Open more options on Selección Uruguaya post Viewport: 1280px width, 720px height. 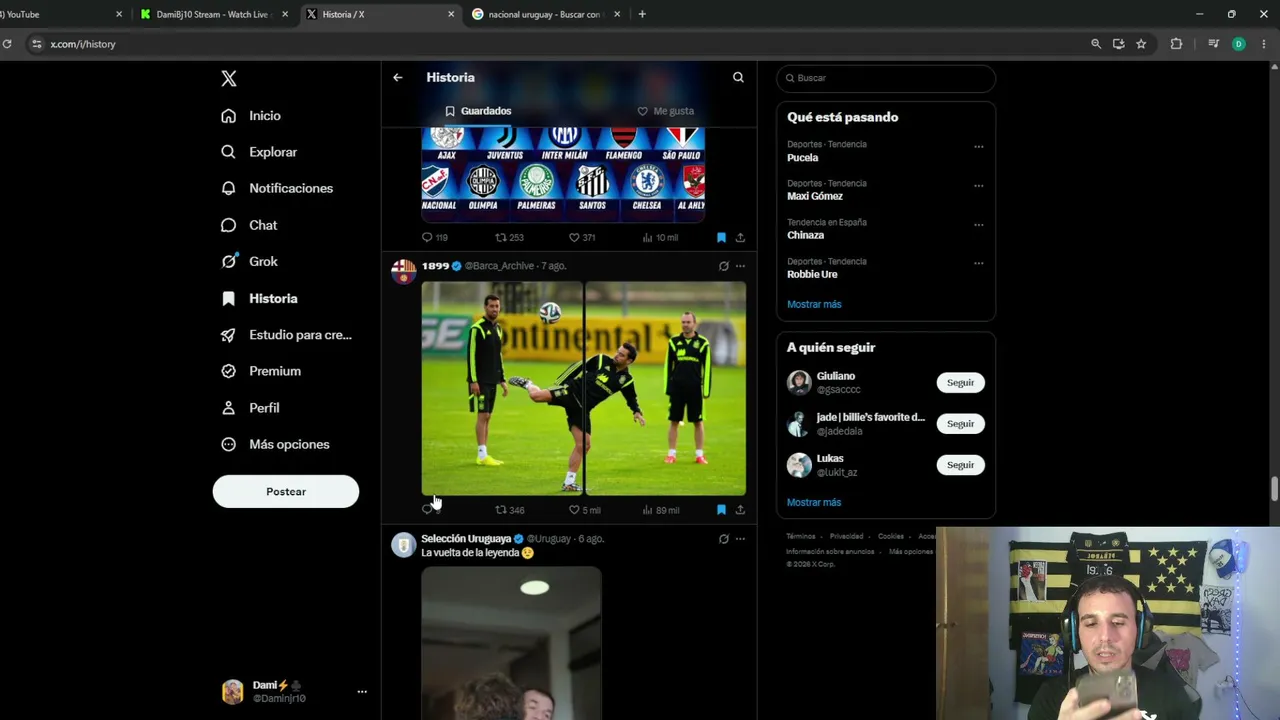(740, 539)
